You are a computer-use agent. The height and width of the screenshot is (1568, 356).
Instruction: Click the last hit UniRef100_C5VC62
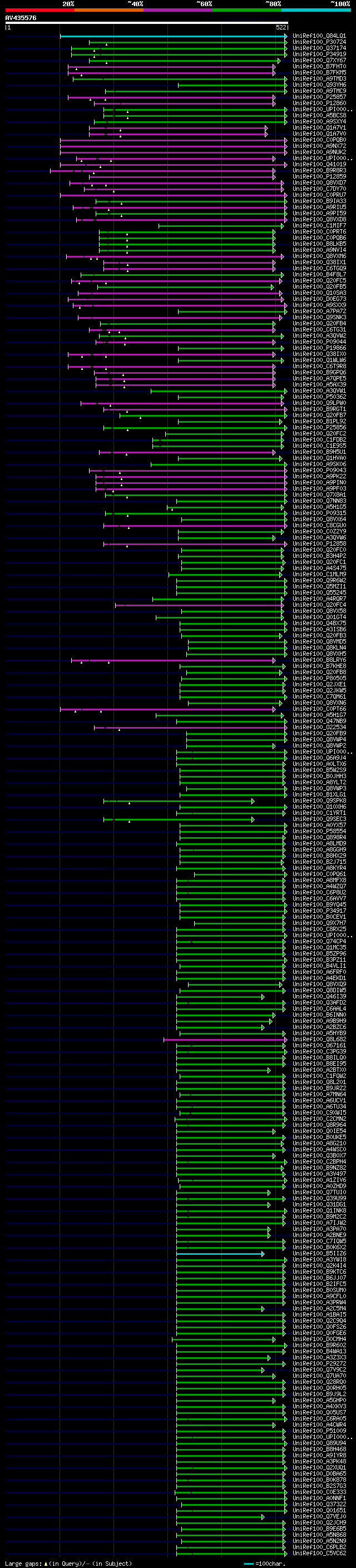[x=319, y=1553]
